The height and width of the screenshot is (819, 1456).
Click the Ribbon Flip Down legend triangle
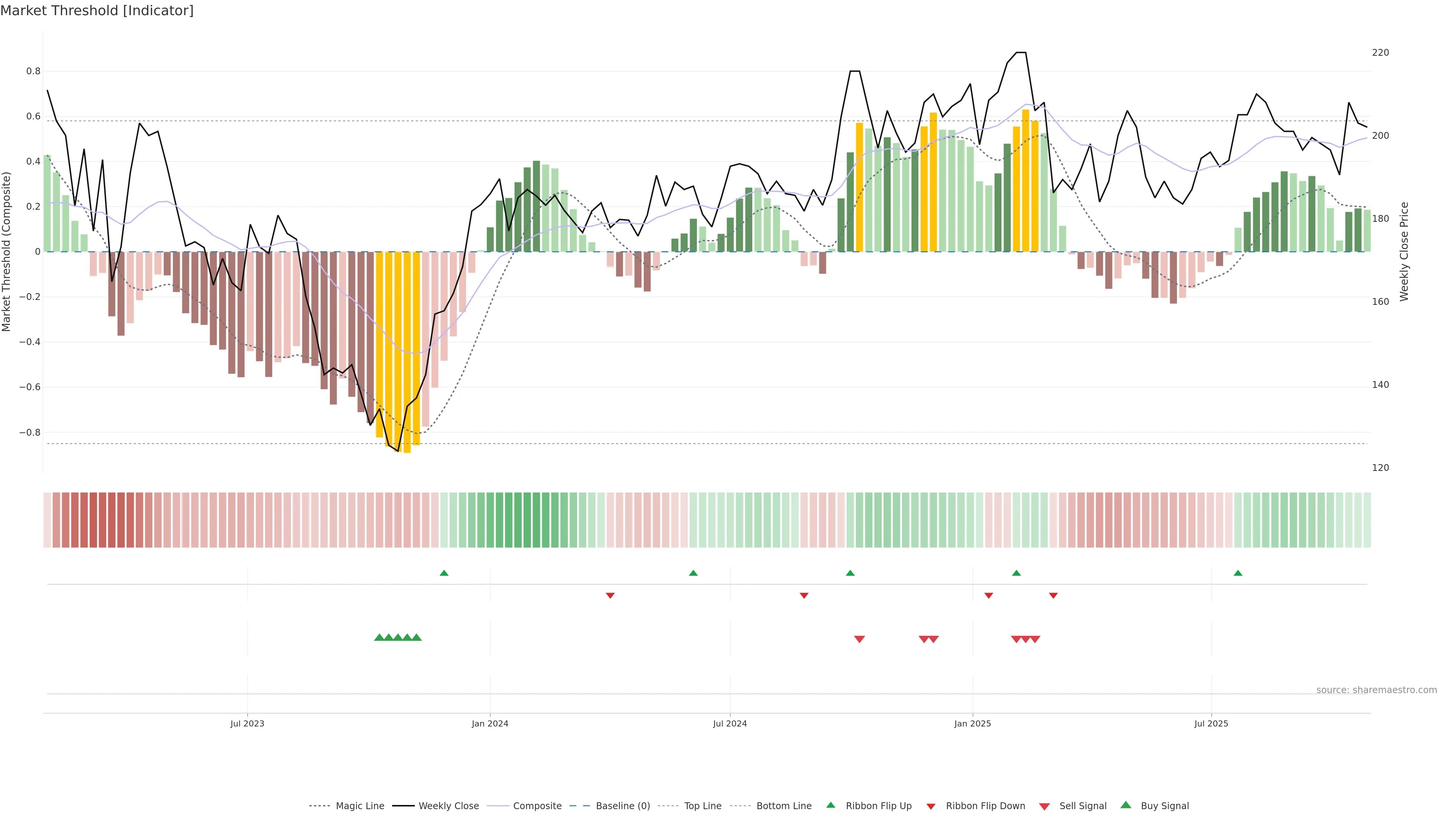pyautogui.click(x=931, y=806)
